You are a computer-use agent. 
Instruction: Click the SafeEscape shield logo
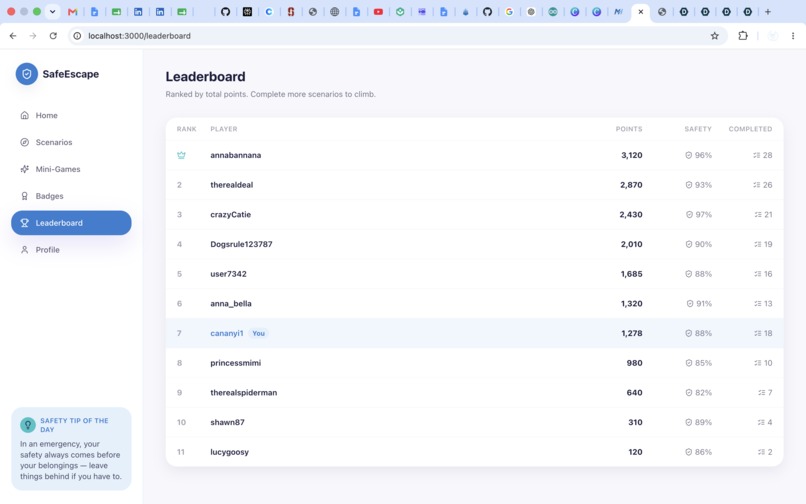pyautogui.click(x=27, y=74)
